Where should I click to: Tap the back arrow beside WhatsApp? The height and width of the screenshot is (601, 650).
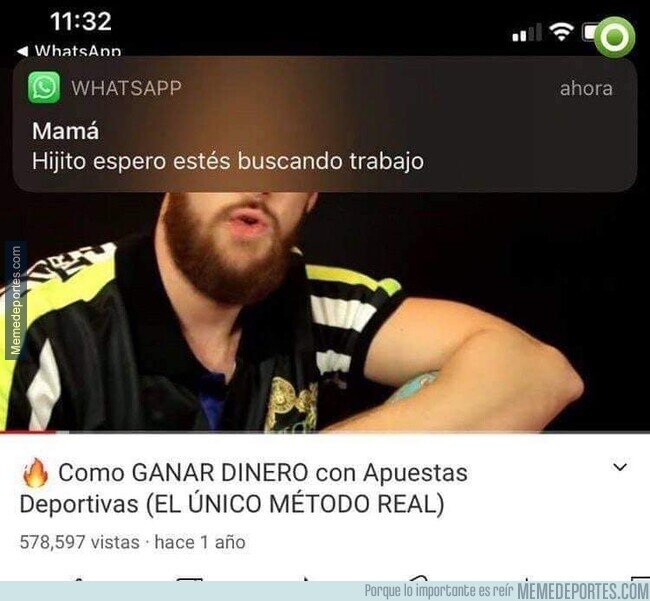click(x=22, y=51)
